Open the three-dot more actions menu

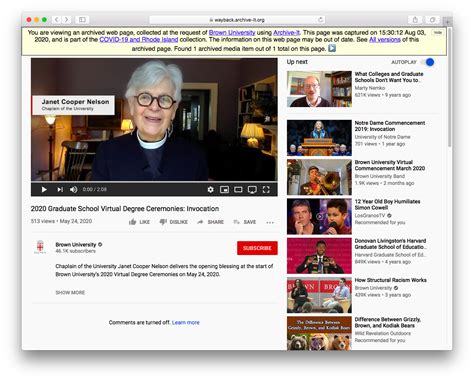pyautogui.click(x=270, y=222)
